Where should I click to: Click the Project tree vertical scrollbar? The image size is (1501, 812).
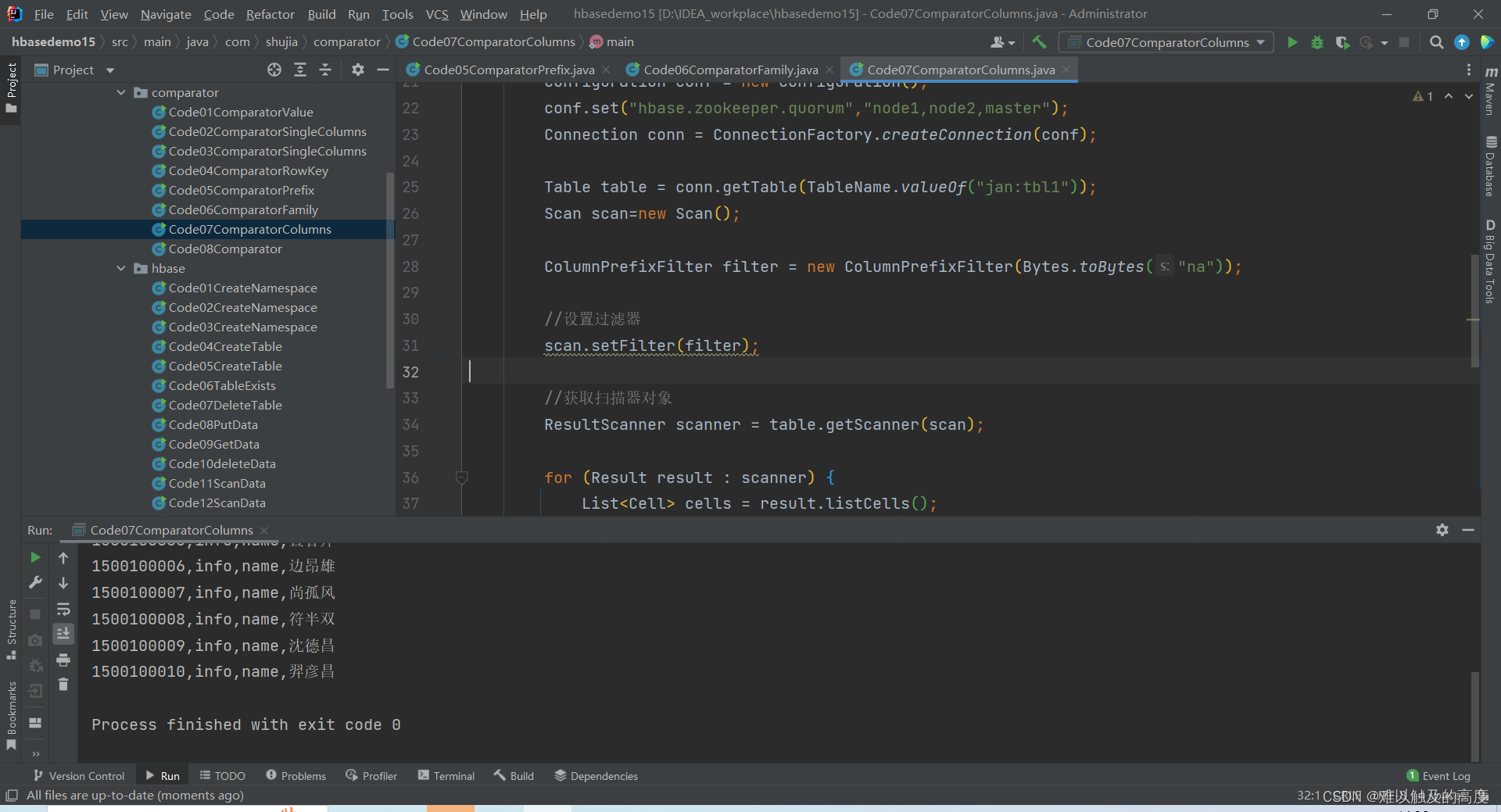tap(390, 279)
